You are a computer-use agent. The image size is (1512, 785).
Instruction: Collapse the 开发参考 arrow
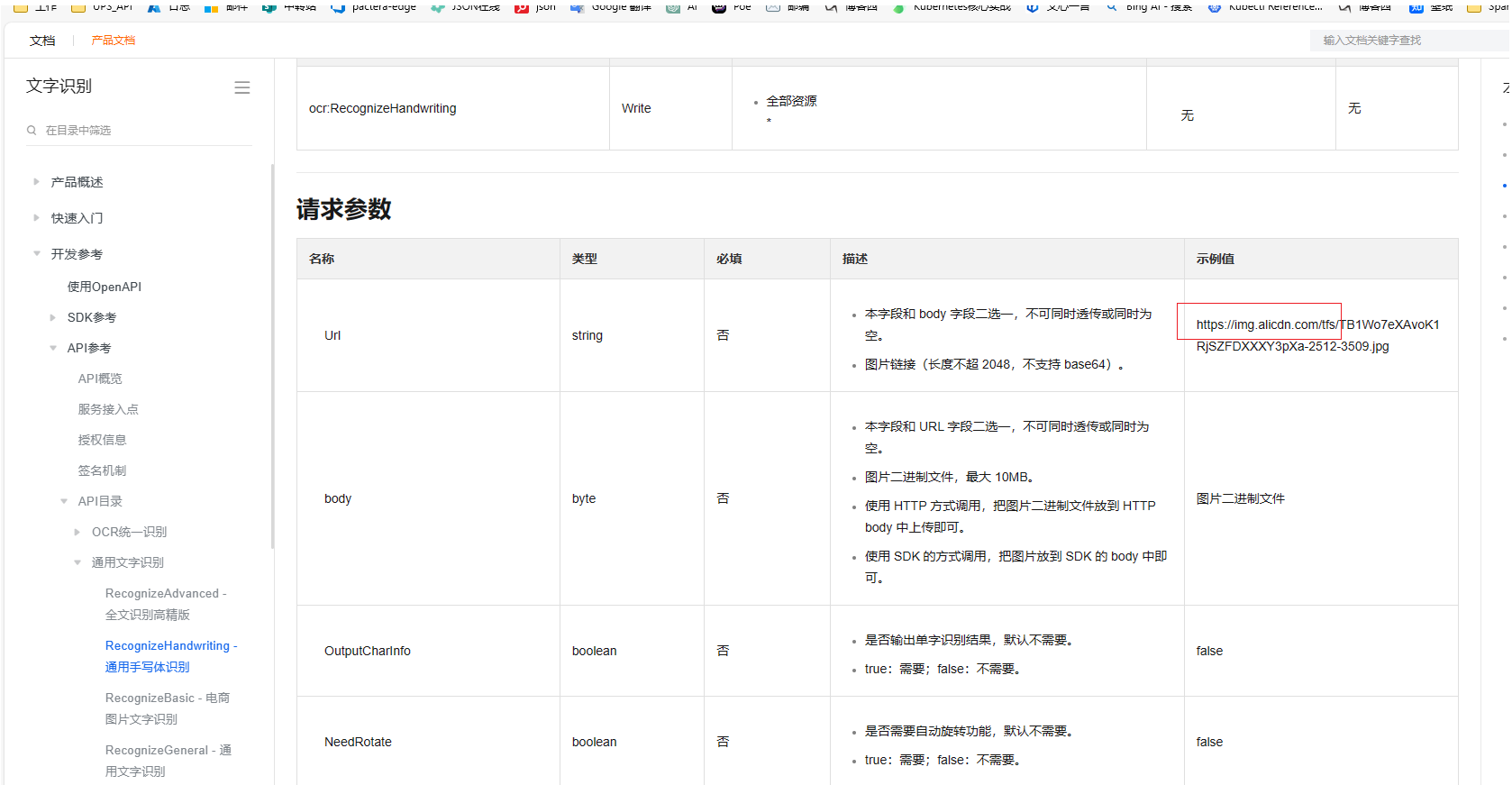point(36,254)
